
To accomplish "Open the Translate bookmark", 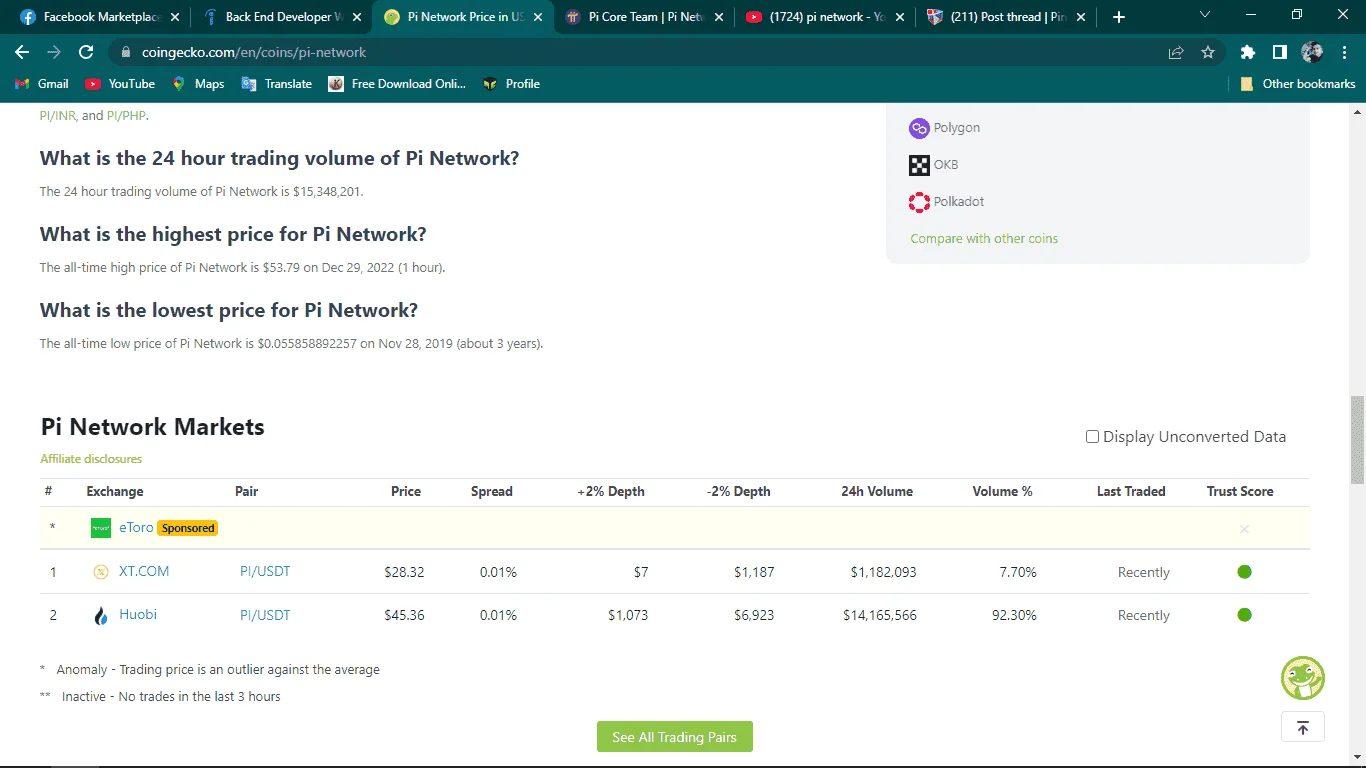I will click(x=277, y=84).
